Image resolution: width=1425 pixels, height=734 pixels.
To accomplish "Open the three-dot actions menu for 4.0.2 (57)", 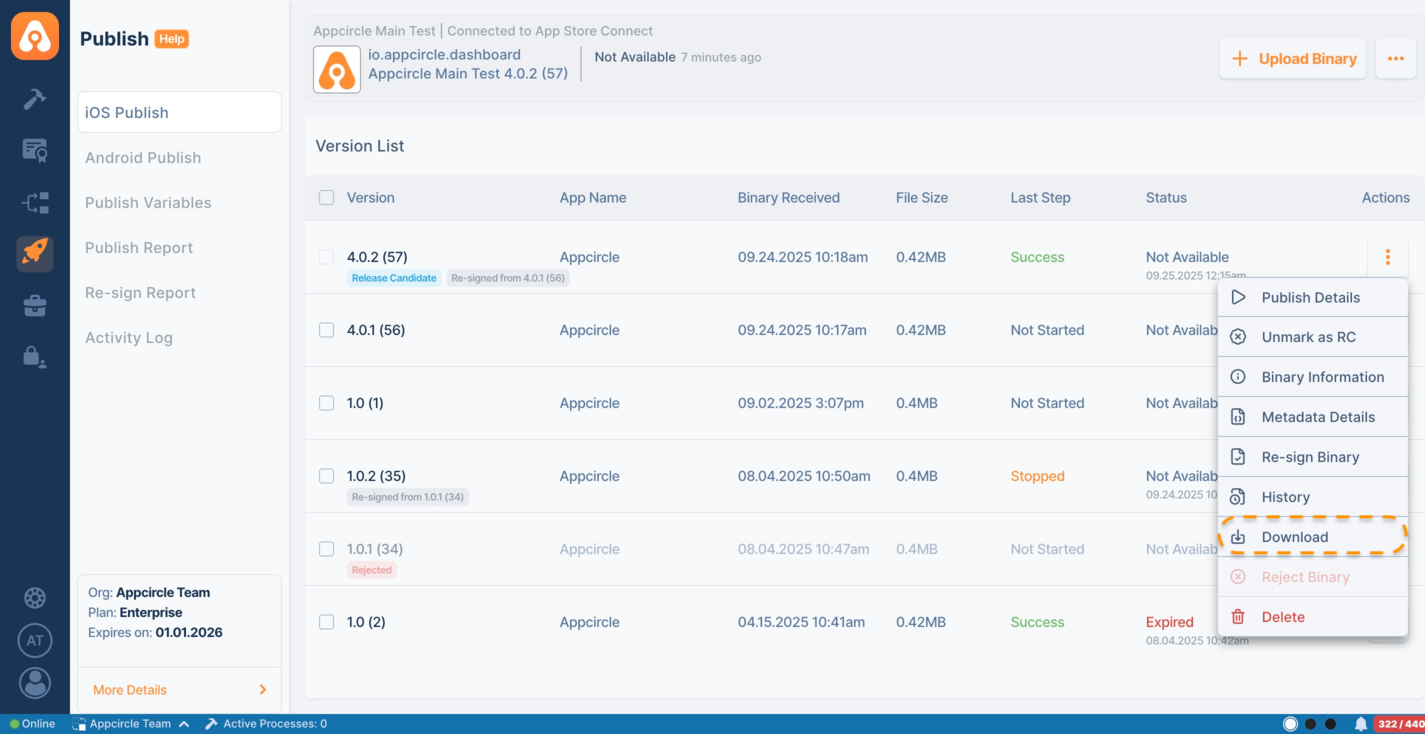I will click(1387, 258).
